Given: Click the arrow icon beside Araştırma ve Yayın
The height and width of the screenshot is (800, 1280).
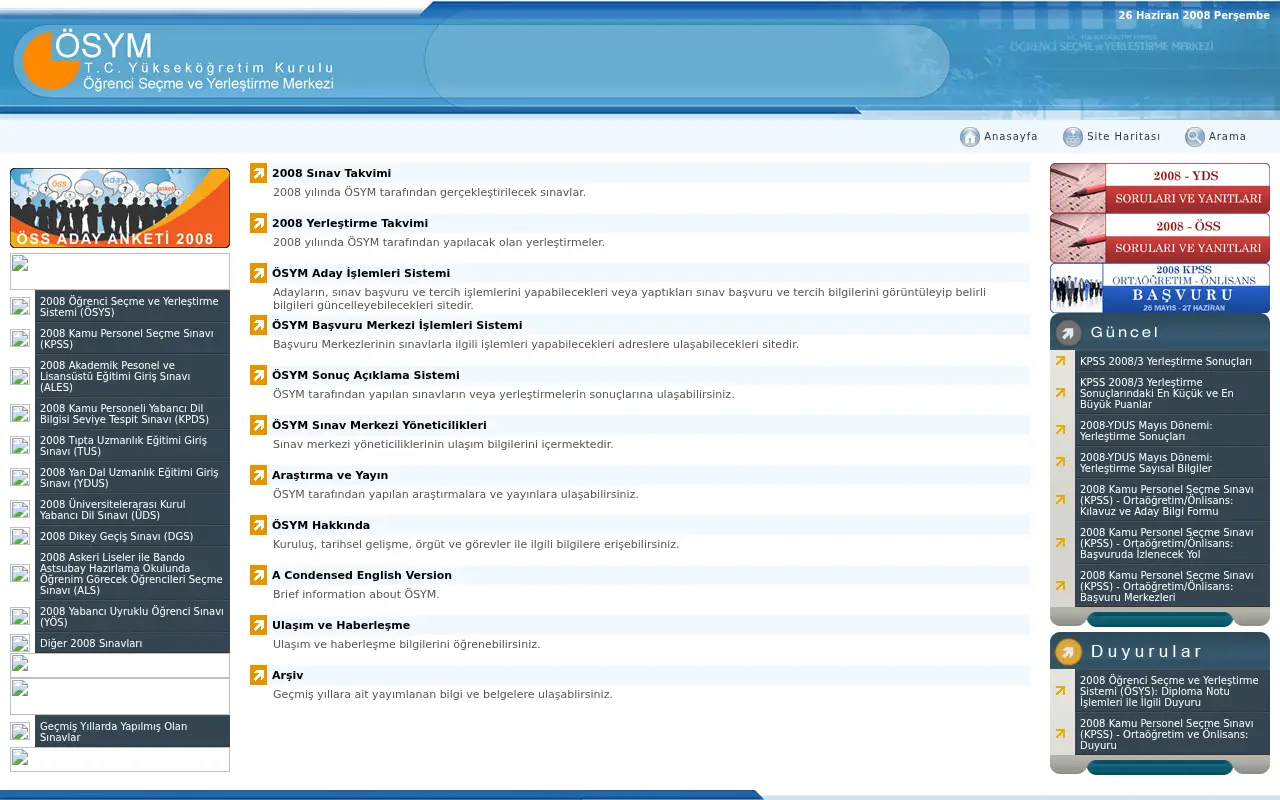Looking at the screenshot, I should pyautogui.click(x=259, y=475).
